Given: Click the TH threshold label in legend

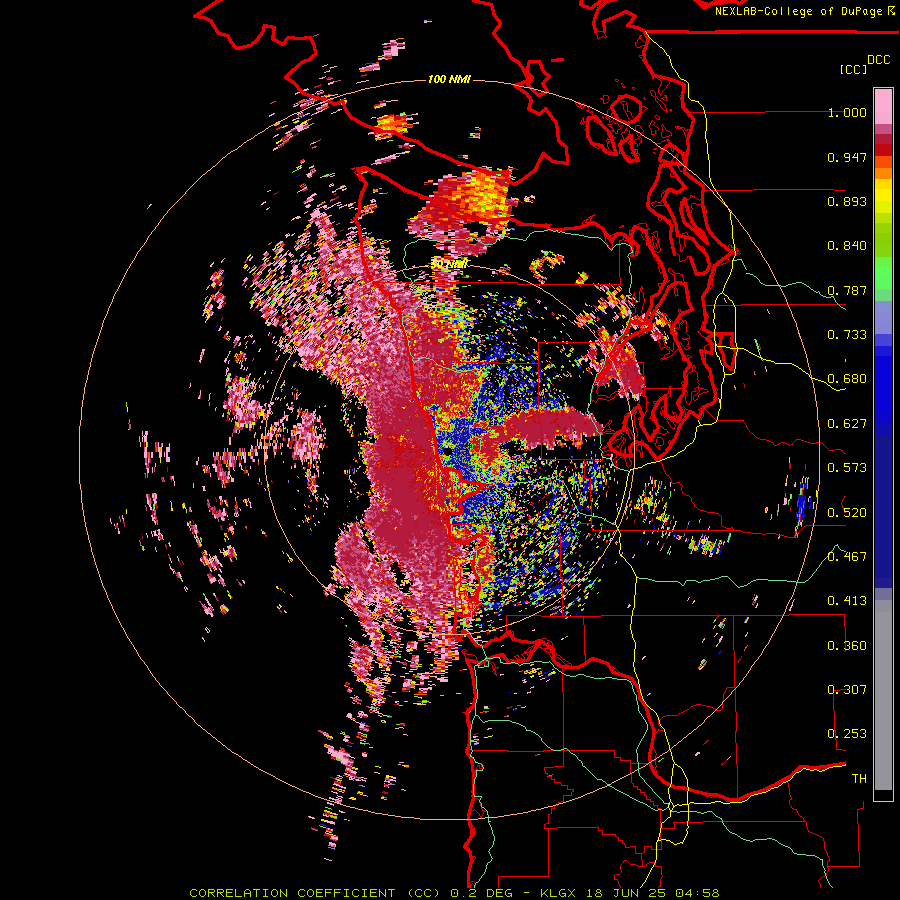Looking at the screenshot, I should click(859, 779).
